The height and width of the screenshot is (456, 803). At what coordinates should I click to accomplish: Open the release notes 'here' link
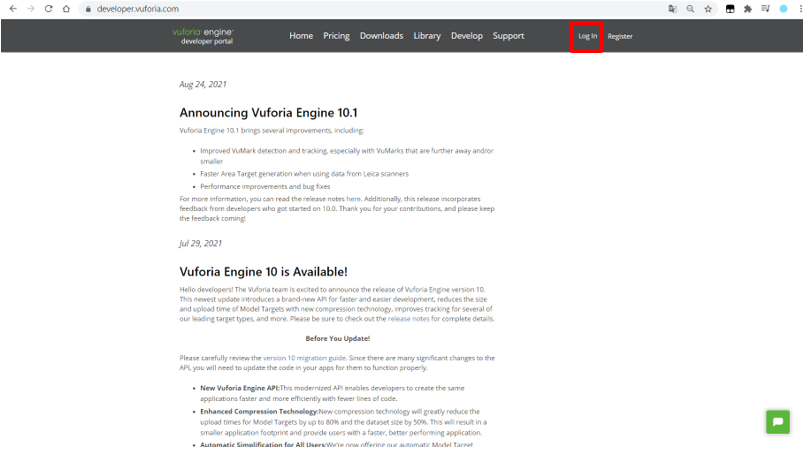pos(353,199)
